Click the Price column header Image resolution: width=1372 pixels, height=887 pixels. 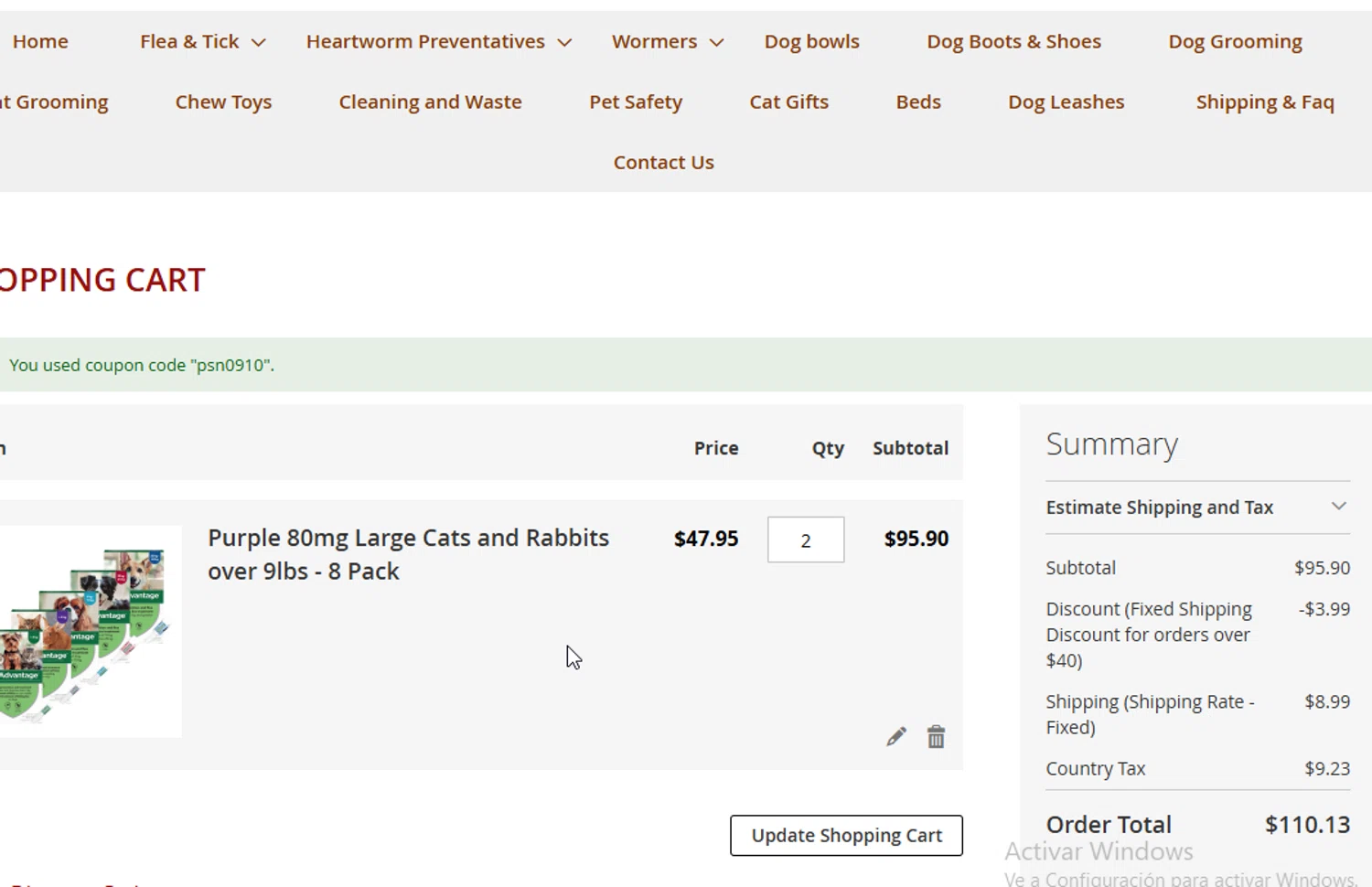[716, 448]
